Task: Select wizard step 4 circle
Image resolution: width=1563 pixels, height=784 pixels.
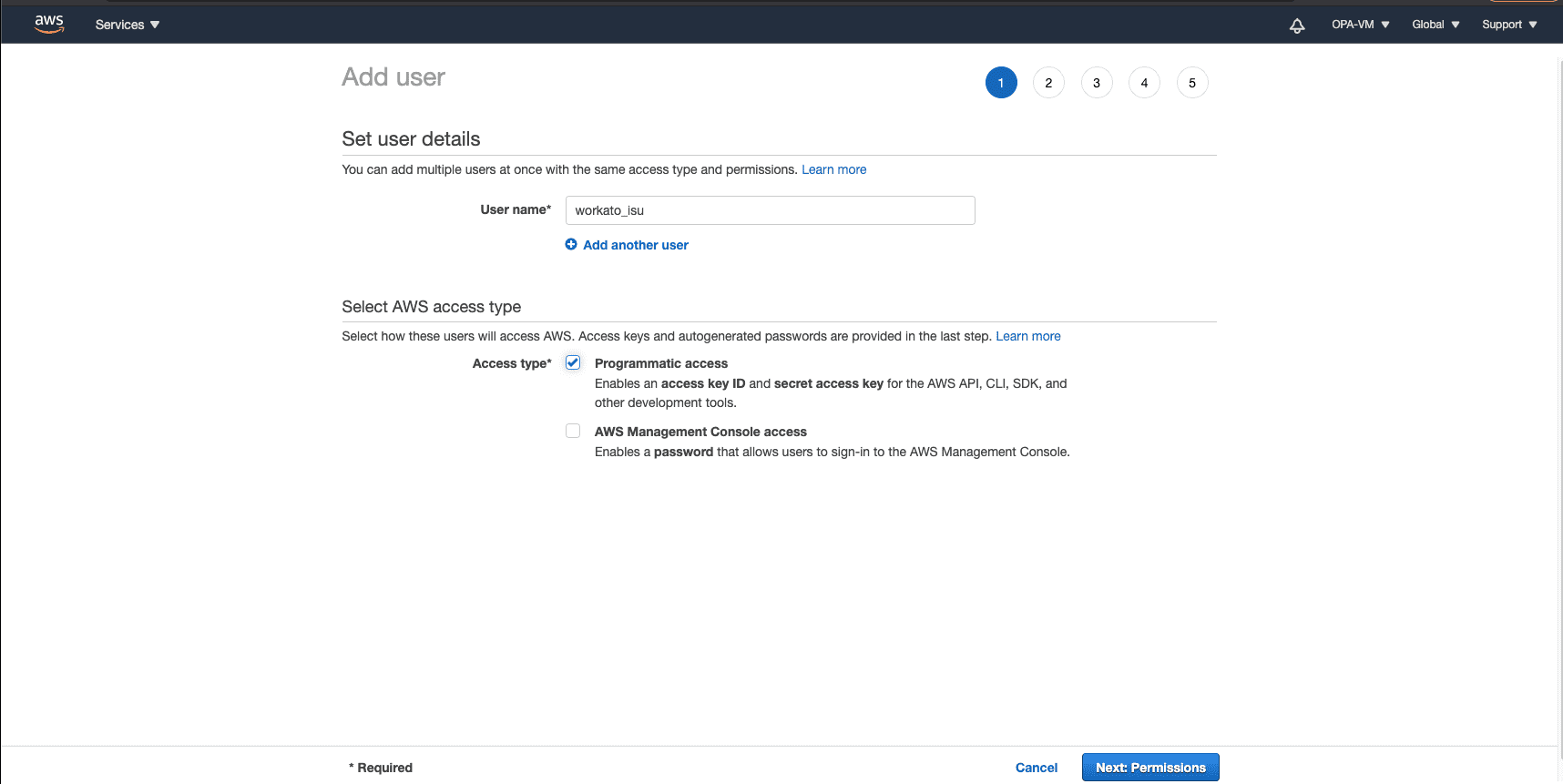Action: tap(1144, 83)
